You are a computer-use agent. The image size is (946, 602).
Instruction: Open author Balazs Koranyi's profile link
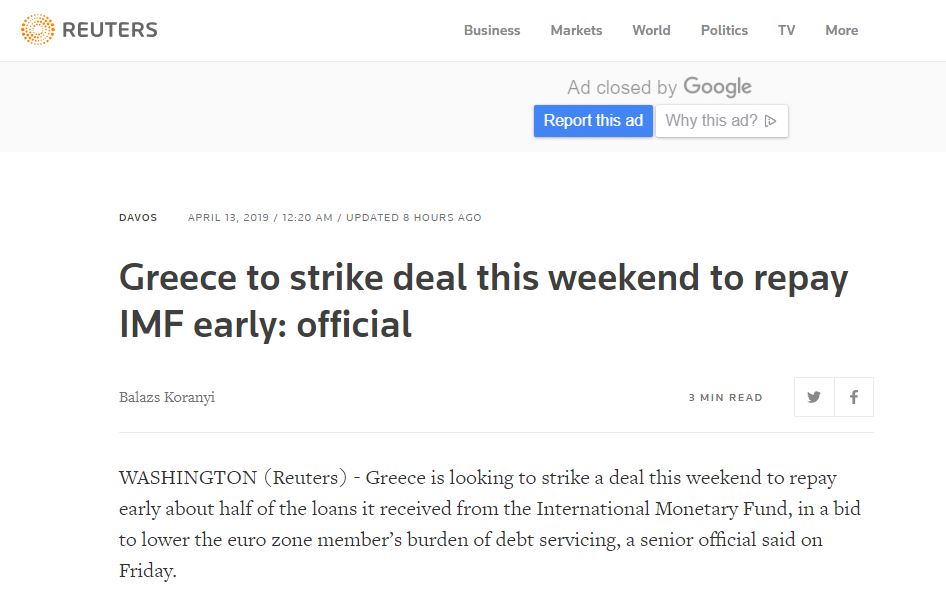tap(167, 397)
